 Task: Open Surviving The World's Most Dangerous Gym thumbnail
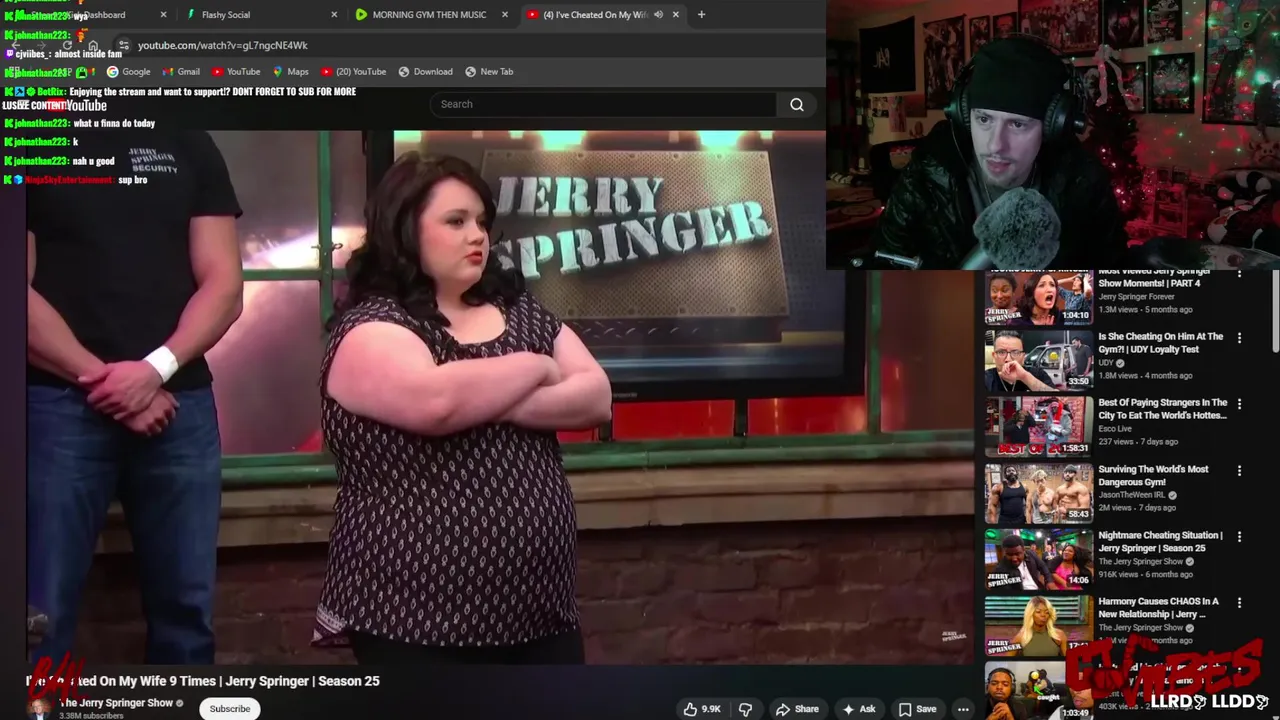tap(1038, 493)
